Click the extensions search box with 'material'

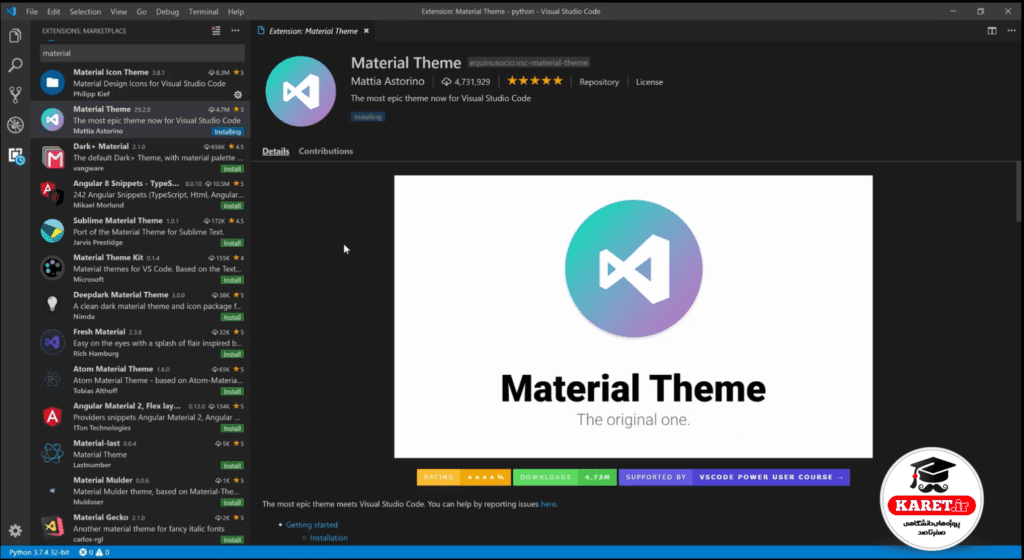click(x=142, y=53)
